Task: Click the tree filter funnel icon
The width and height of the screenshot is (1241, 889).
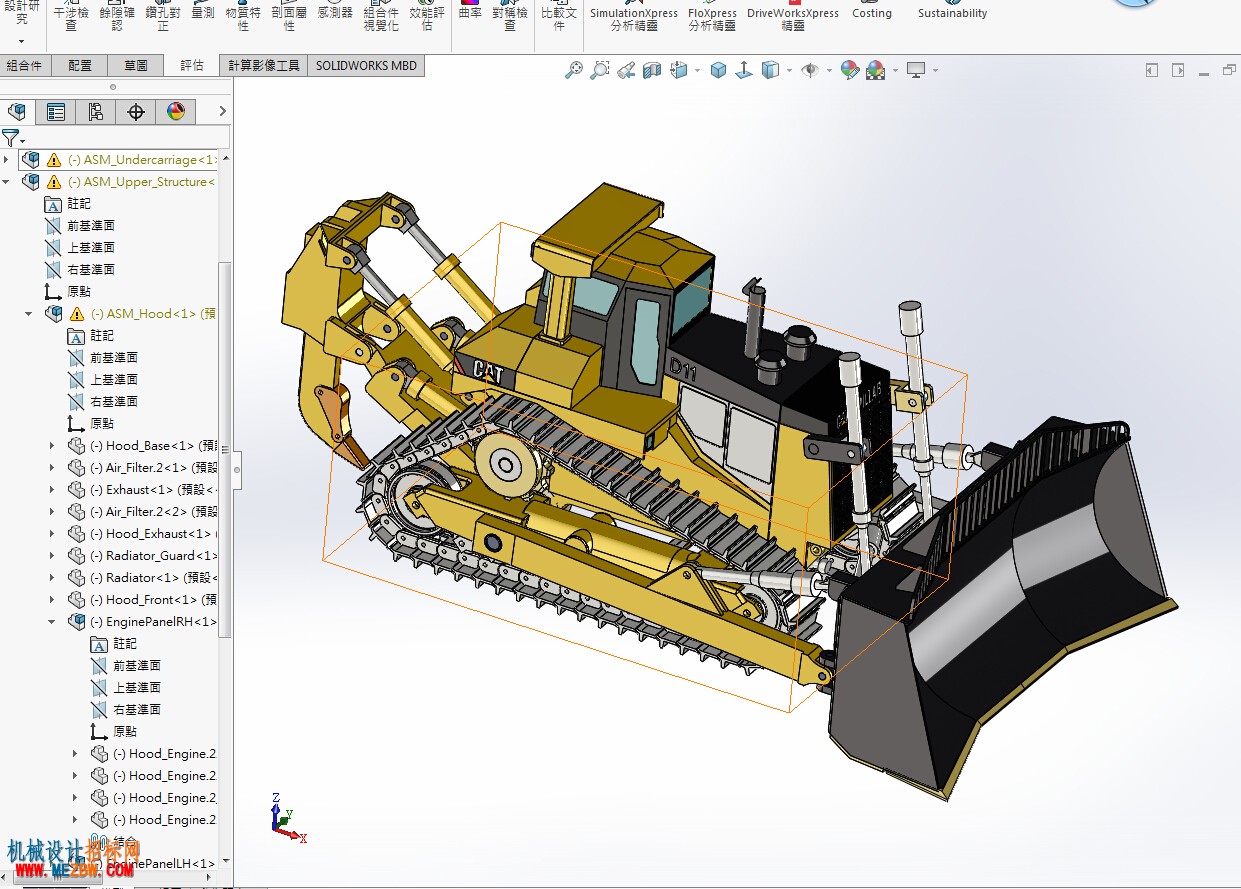Action: [11, 137]
